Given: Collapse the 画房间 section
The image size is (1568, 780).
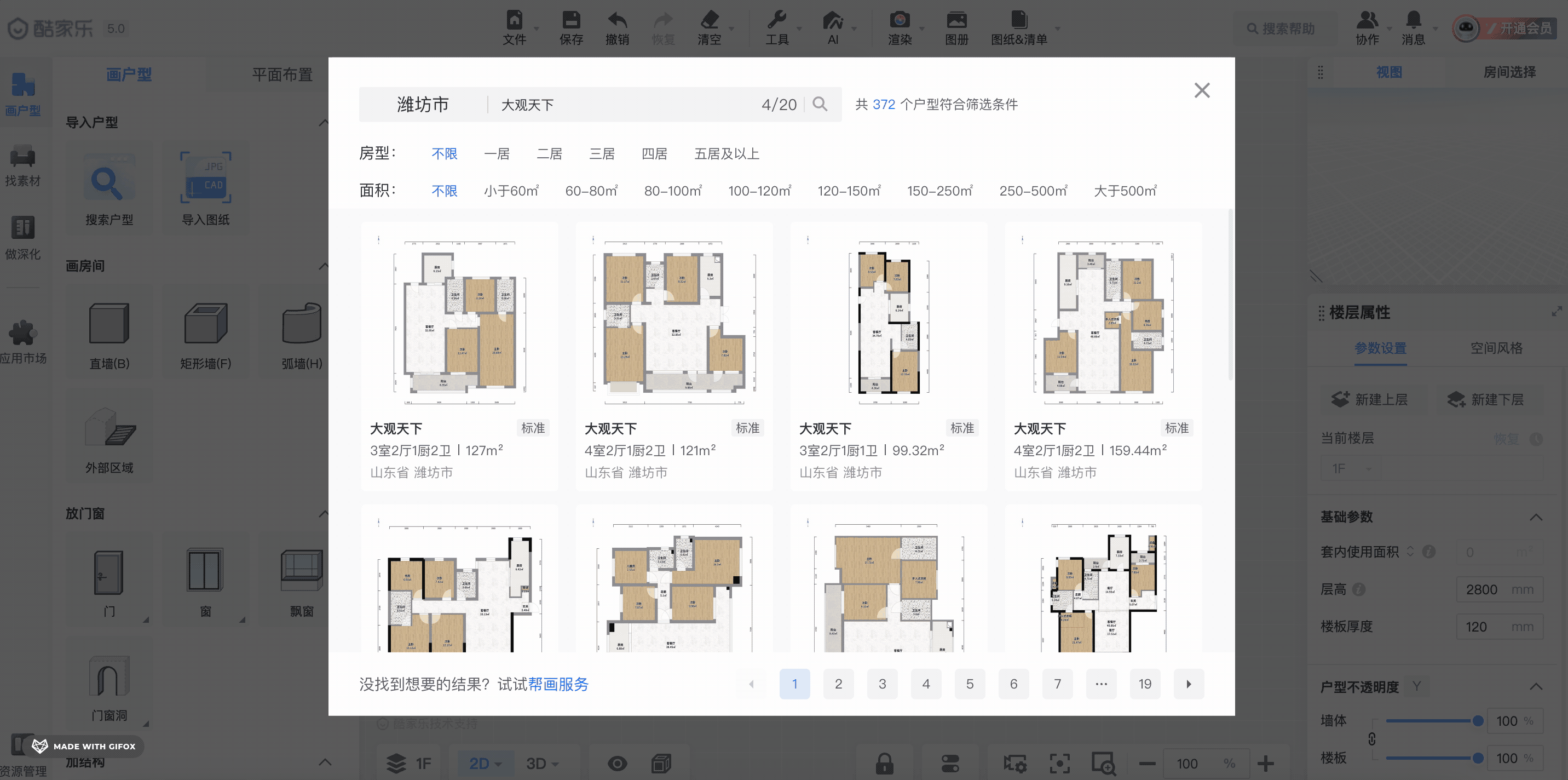Looking at the screenshot, I should [323, 266].
